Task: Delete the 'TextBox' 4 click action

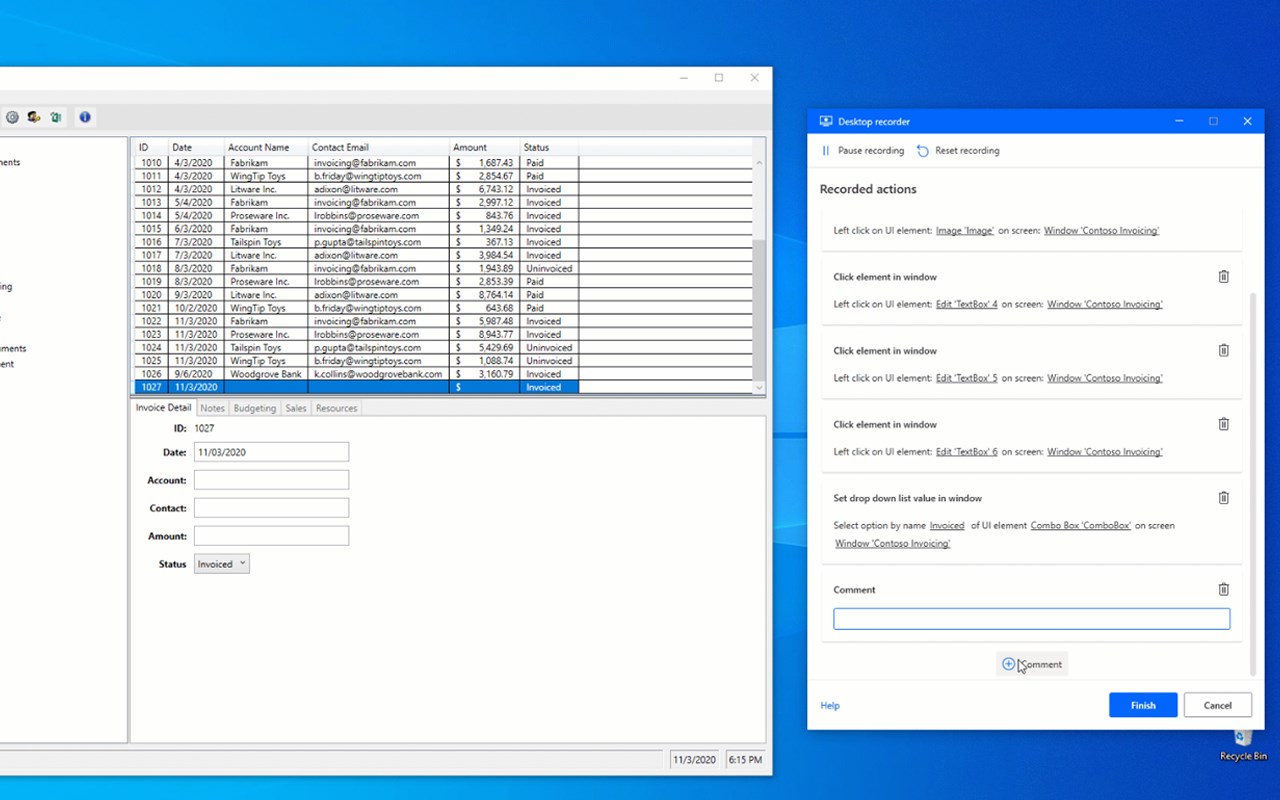Action: 1223,277
